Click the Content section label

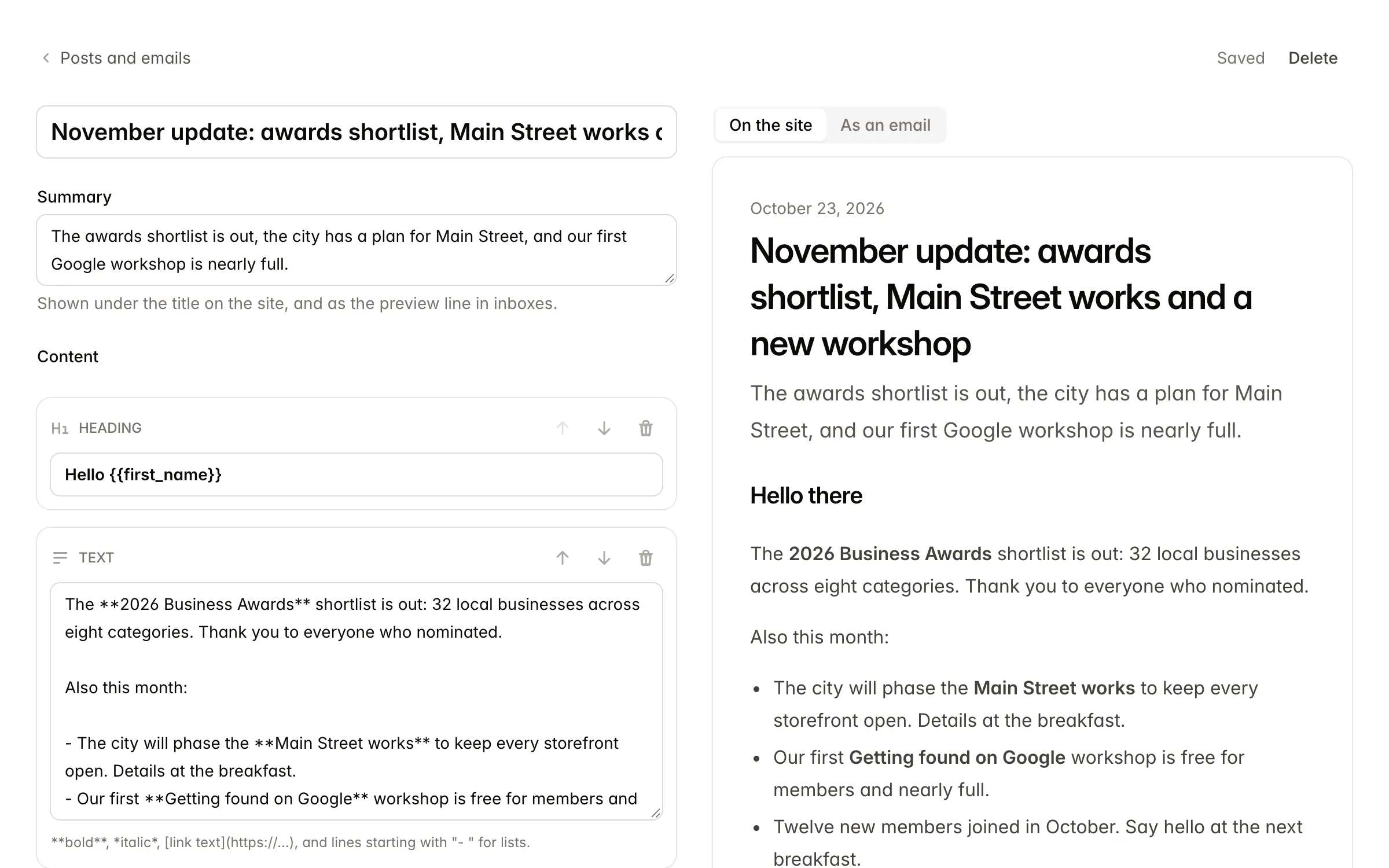(68, 356)
